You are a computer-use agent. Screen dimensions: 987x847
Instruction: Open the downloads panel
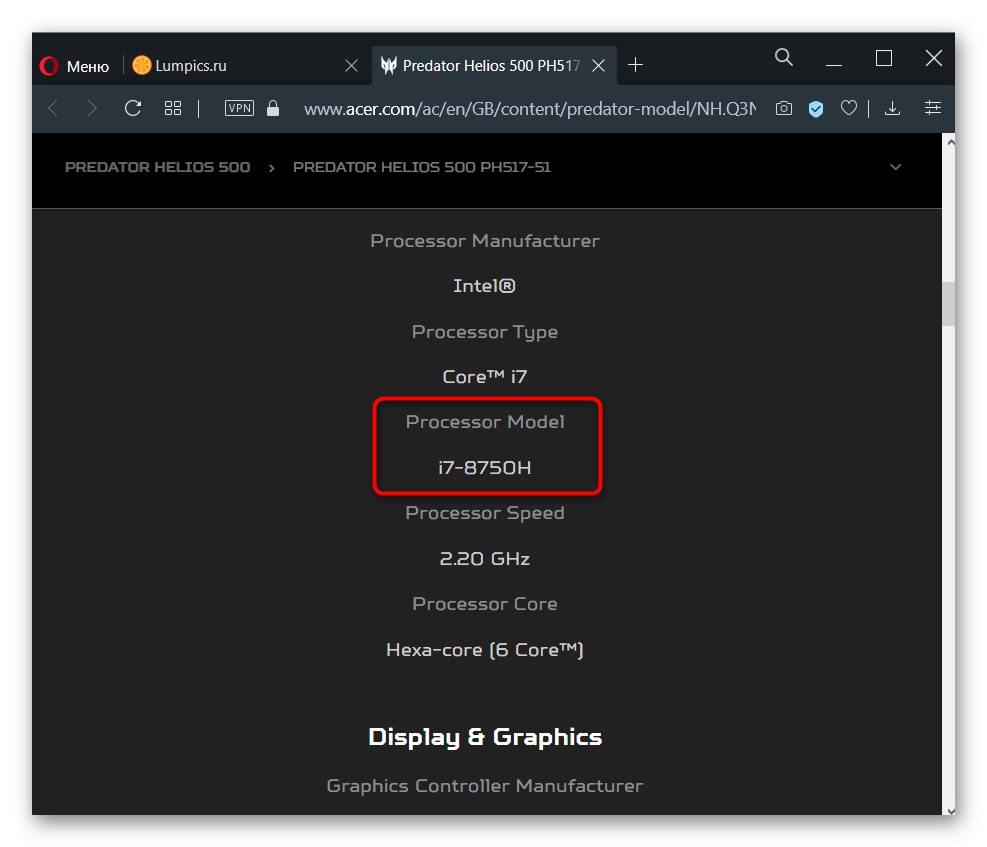[893, 108]
